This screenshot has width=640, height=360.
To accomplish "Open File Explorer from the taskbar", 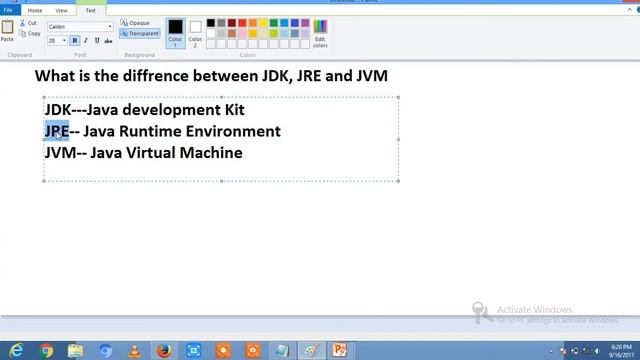I will 75,351.
